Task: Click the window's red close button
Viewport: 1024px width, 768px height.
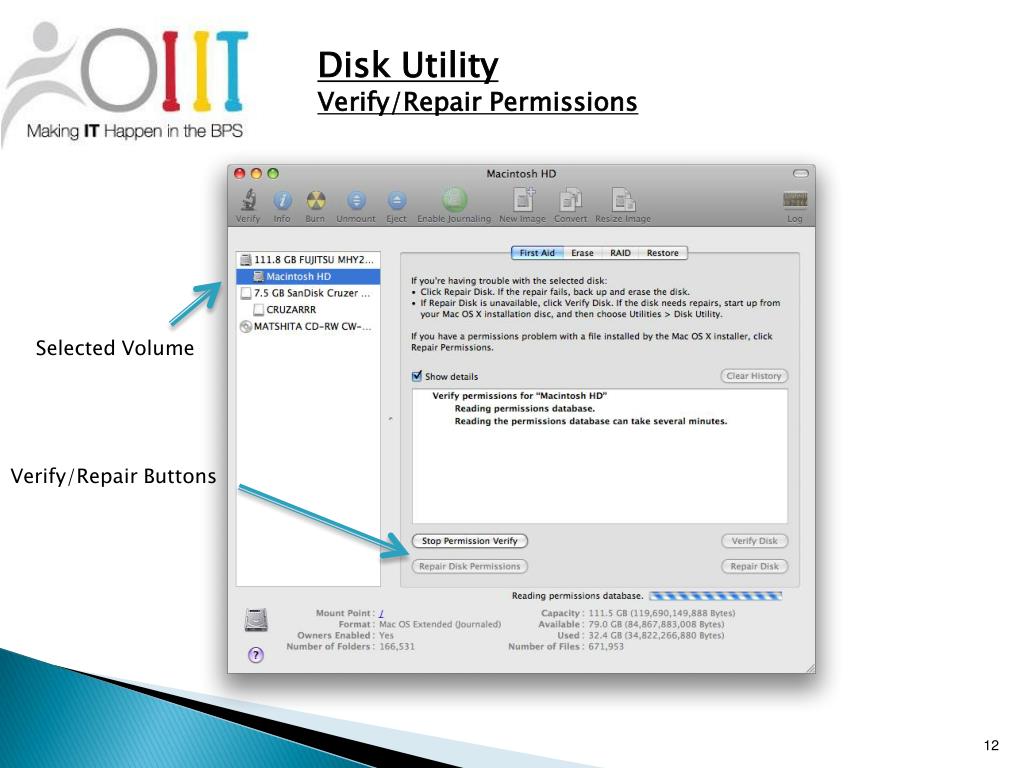Action: 240,174
